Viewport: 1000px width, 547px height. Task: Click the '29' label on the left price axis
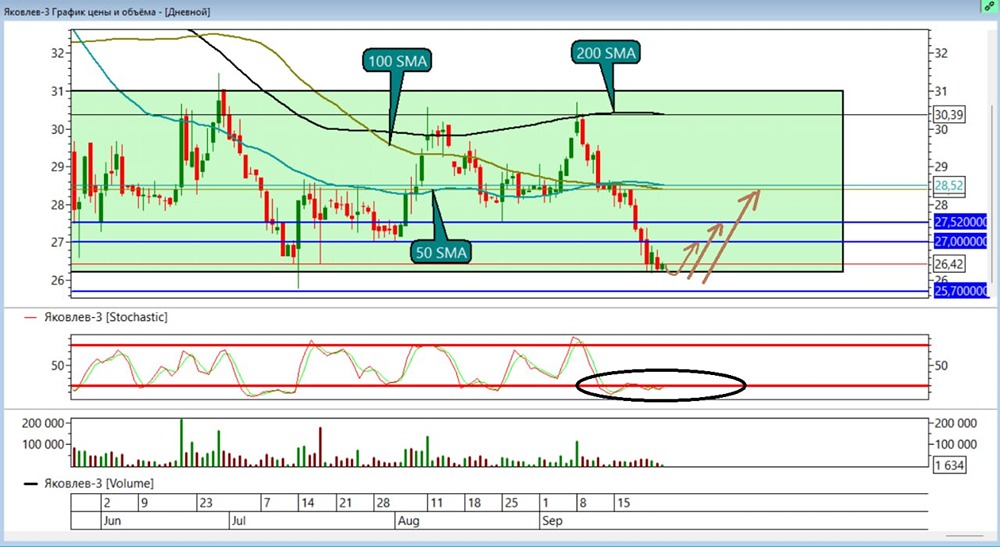click(58, 166)
